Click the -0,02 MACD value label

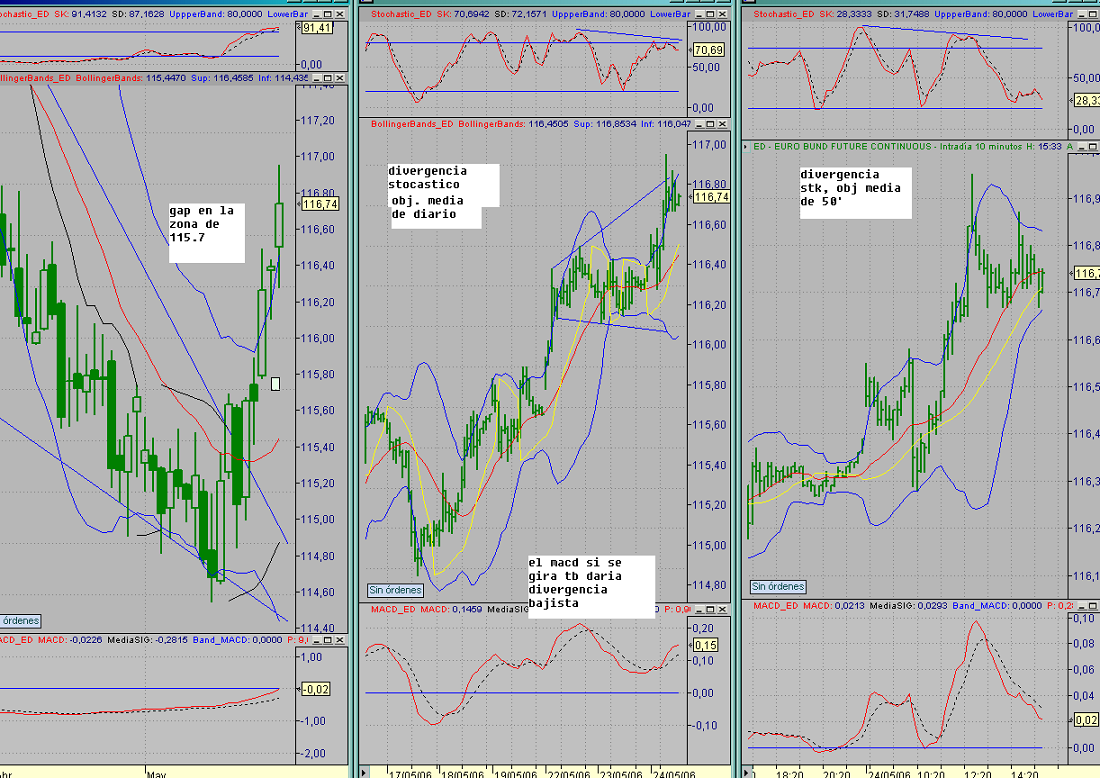pyautogui.click(x=316, y=690)
